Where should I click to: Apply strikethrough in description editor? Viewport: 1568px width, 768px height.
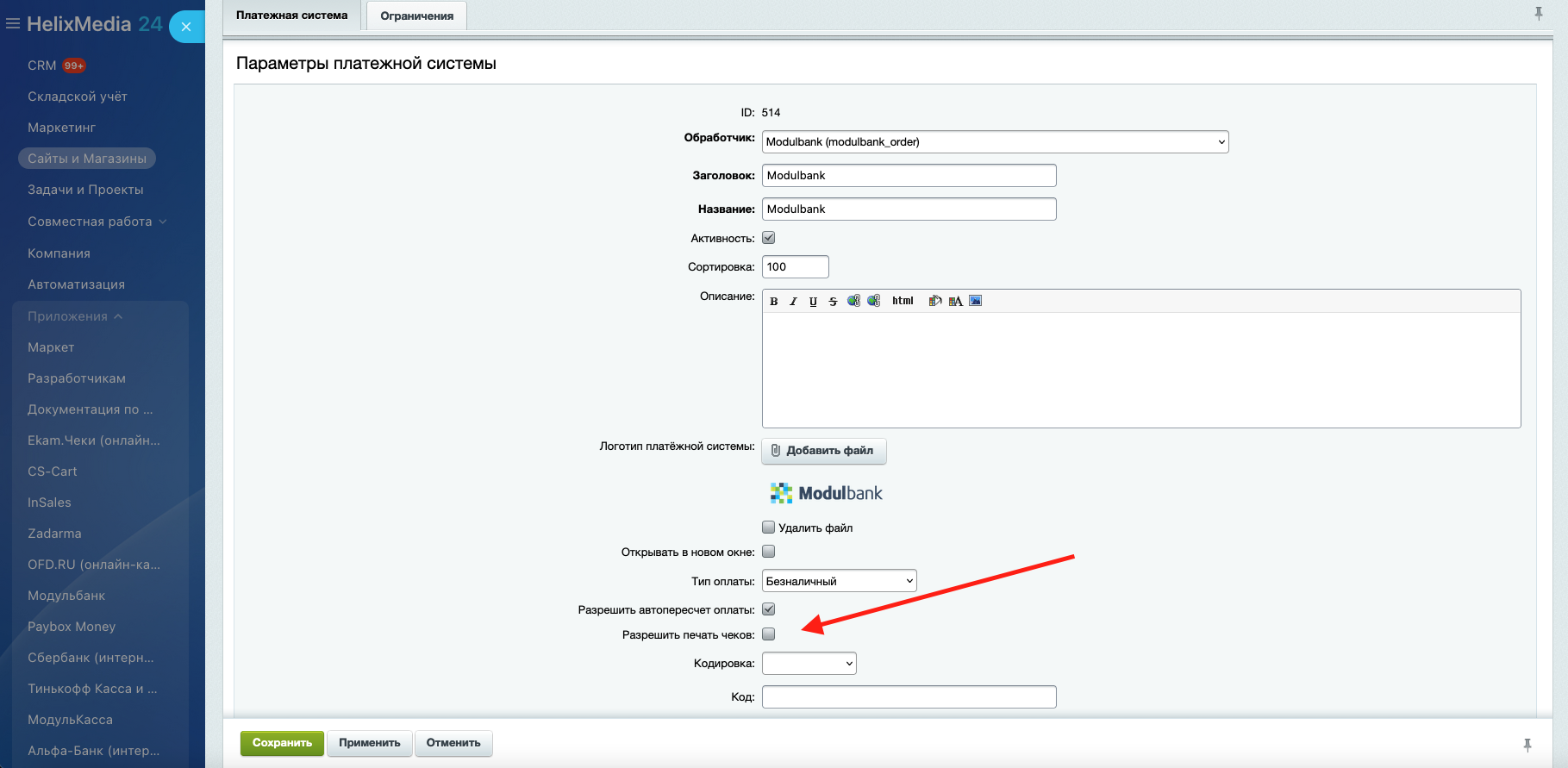point(833,301)
